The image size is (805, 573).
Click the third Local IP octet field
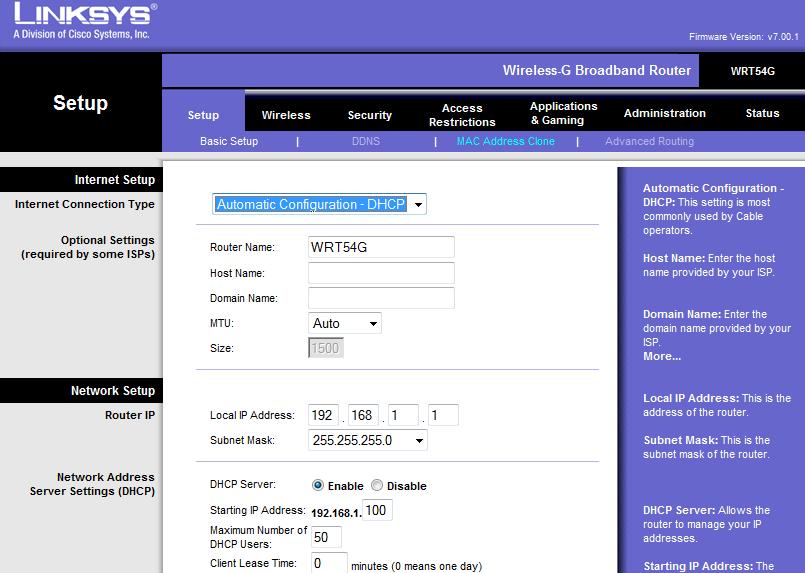coord(403,415)
